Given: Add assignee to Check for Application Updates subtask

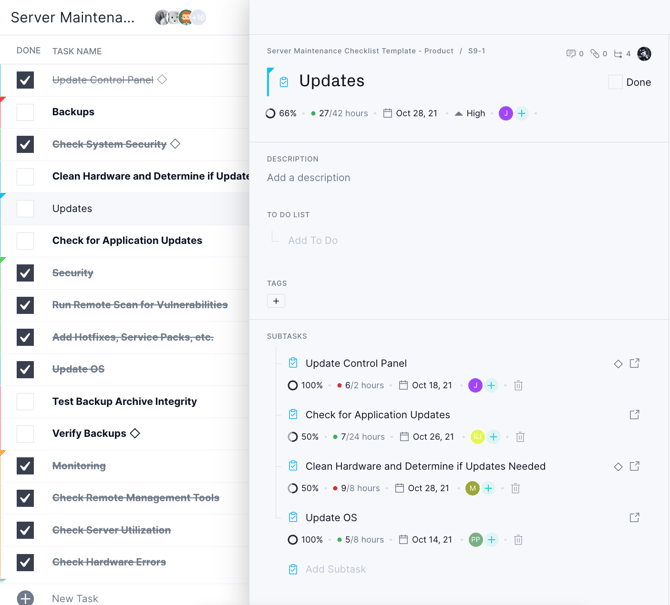Looking at the screenshot, I should (494, 437).
